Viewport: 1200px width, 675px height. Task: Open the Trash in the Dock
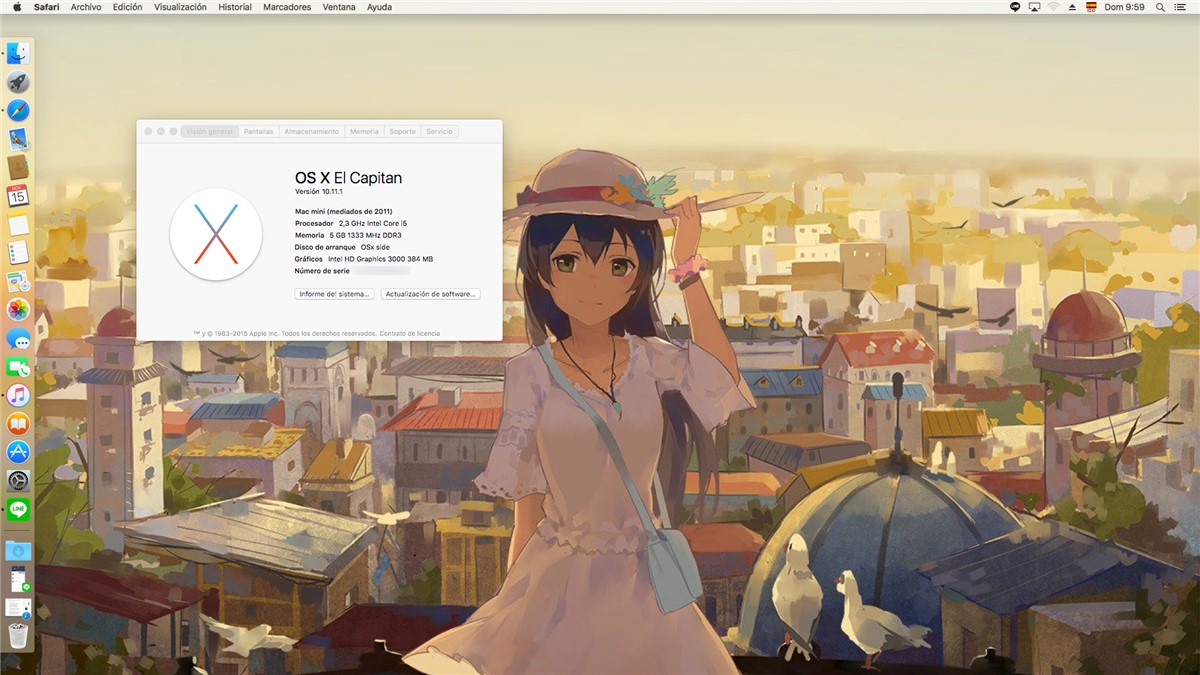(x=18, y=636)
